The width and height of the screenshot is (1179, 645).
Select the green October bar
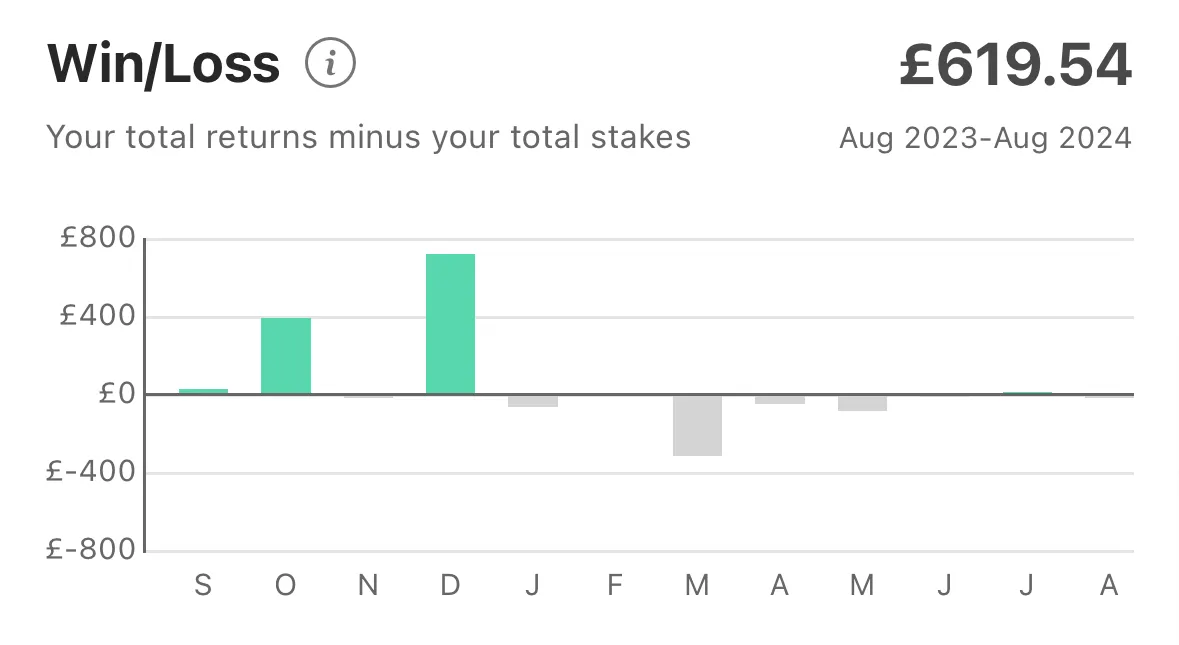tap(286, 356)
